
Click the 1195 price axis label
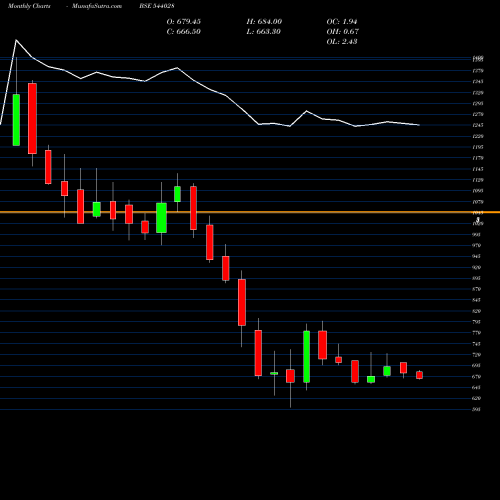click(x=478, y=147)
